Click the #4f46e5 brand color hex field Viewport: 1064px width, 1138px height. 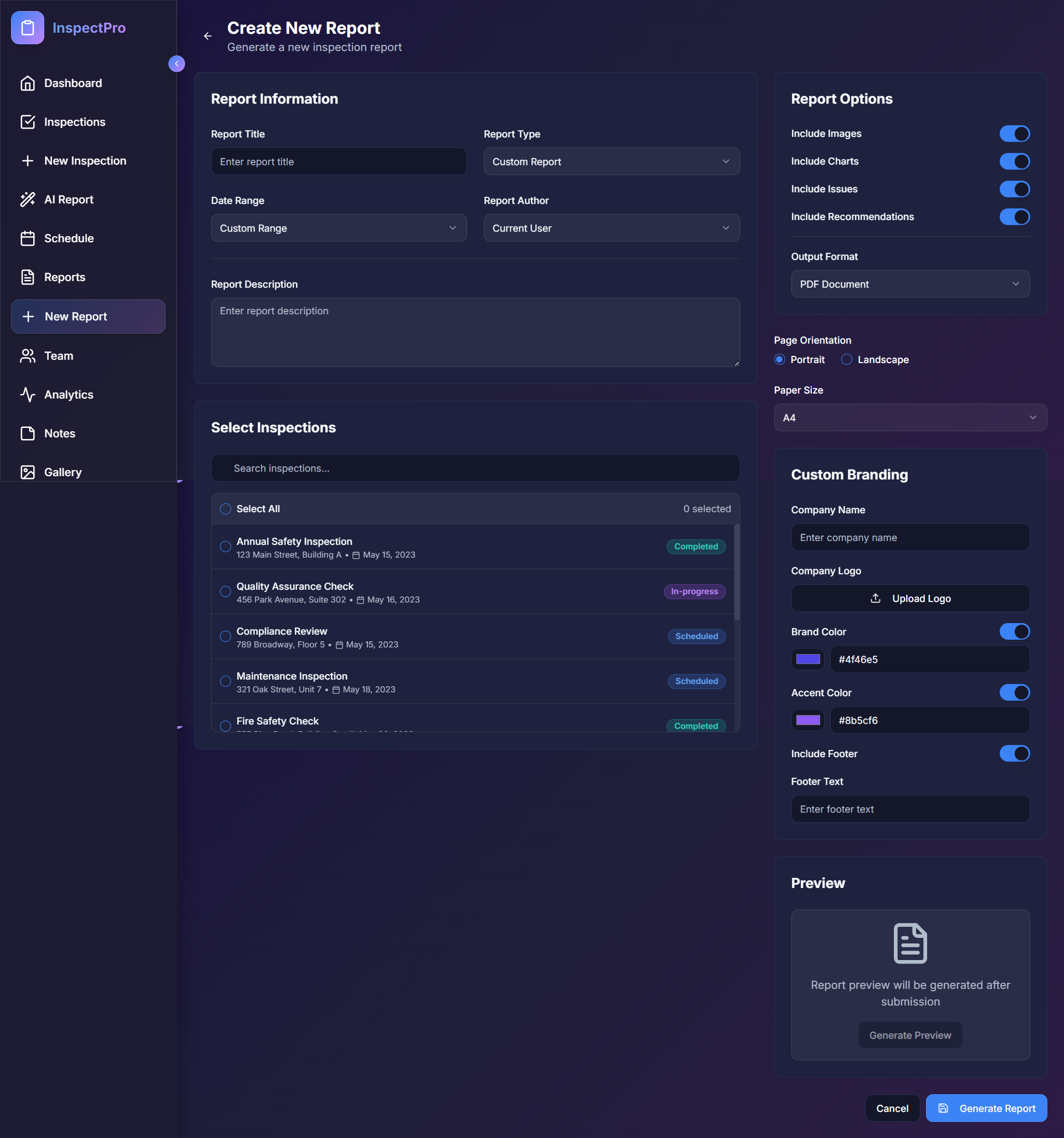929,660
